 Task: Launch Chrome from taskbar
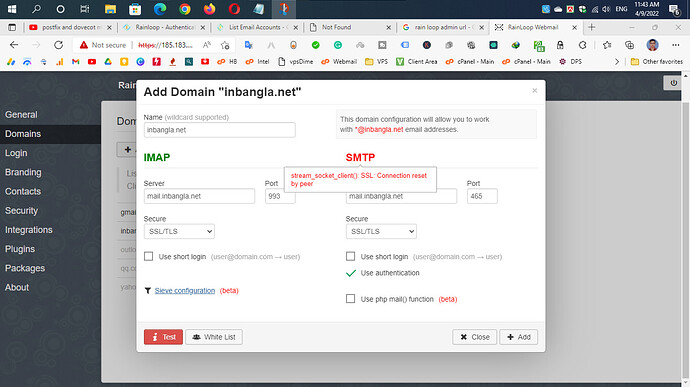[185, 9]
